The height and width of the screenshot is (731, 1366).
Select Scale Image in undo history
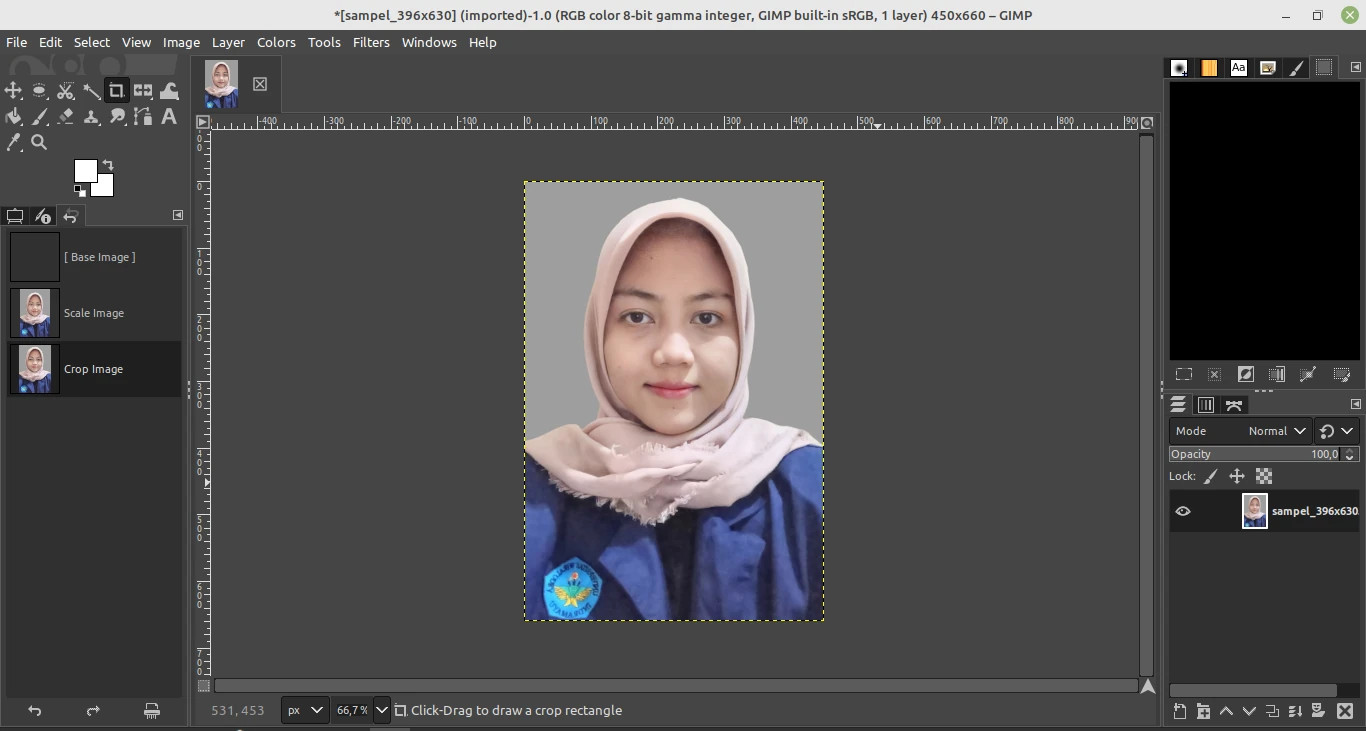94,313
